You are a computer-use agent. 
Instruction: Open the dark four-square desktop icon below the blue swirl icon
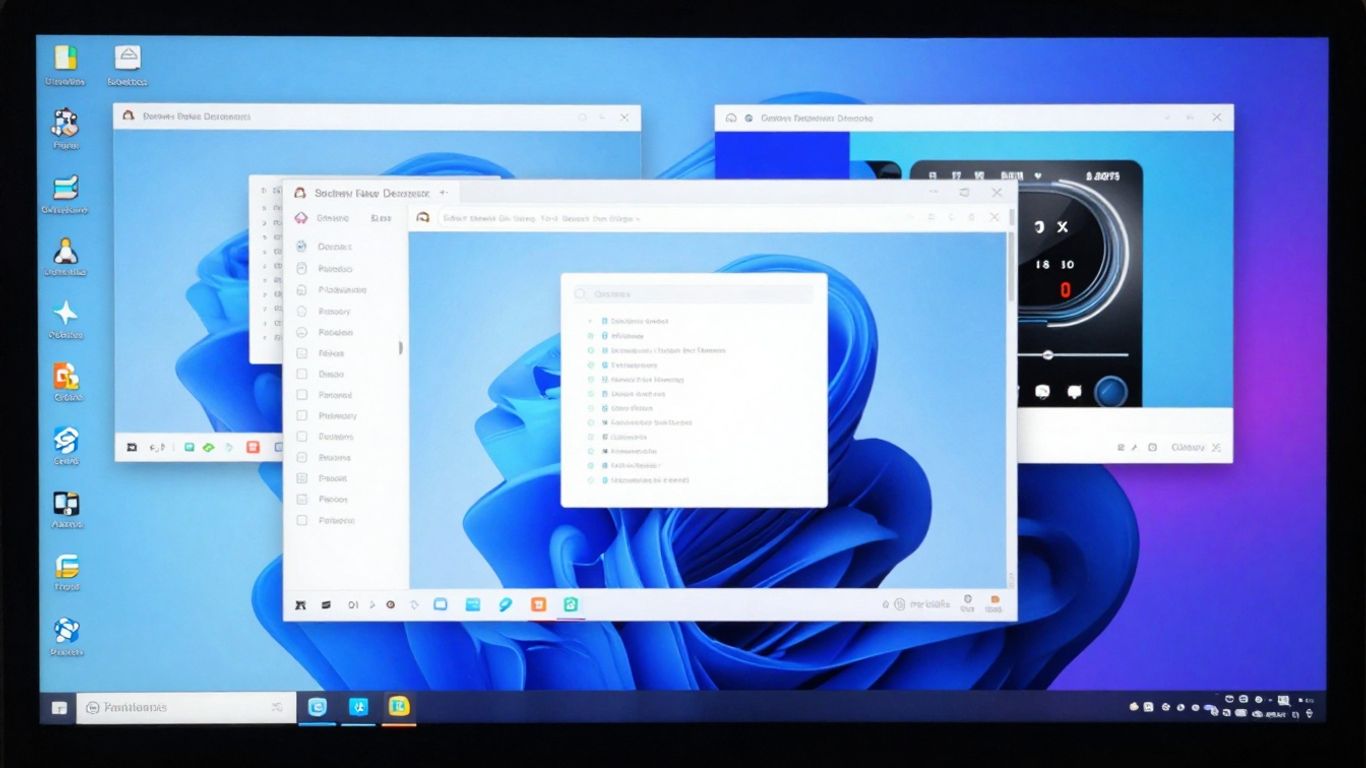pos(66,503)
